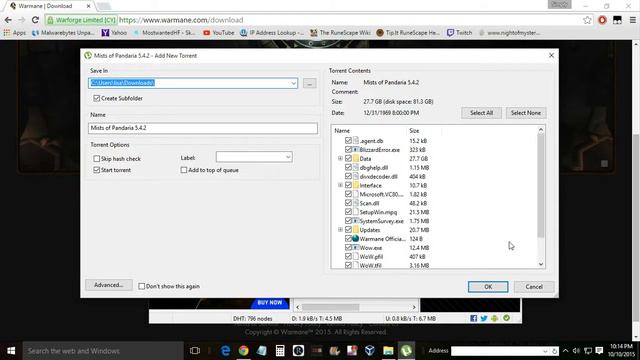640x360 pixels.
Task: Open Task View on taskbar
Action: (x=195, y=351)
